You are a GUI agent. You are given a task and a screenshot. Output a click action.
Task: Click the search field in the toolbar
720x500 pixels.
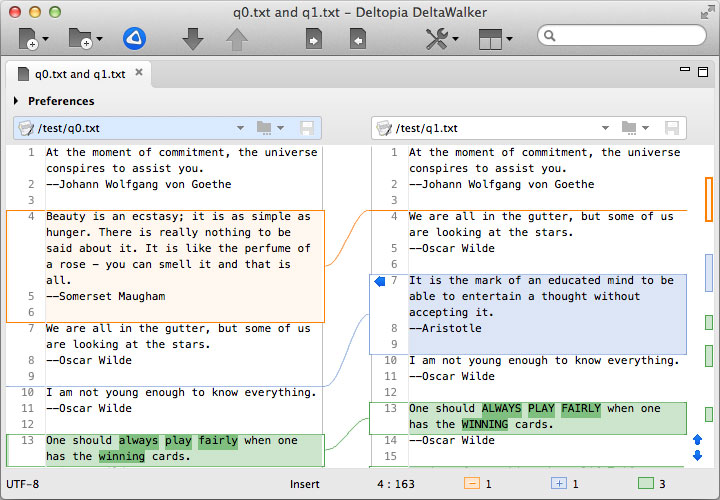pos(620,36)
